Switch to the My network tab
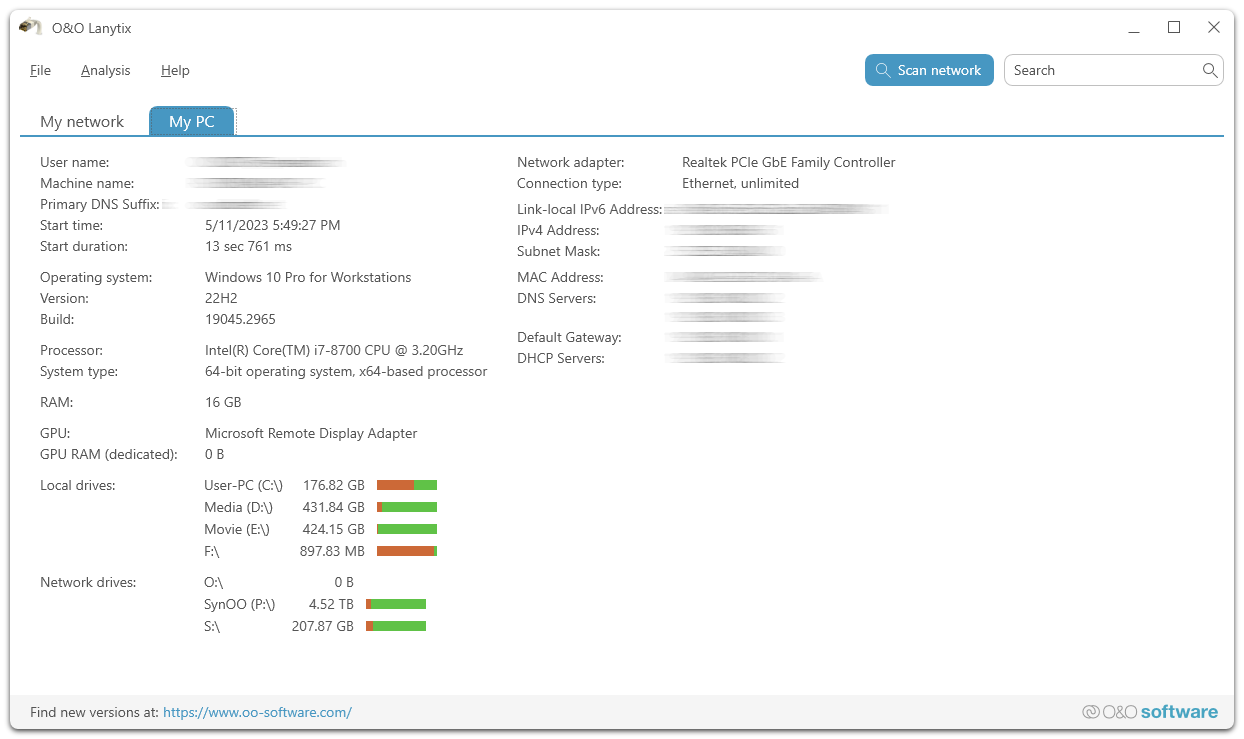This screenshot has height=739, width=1244. [x=82, y=121]
